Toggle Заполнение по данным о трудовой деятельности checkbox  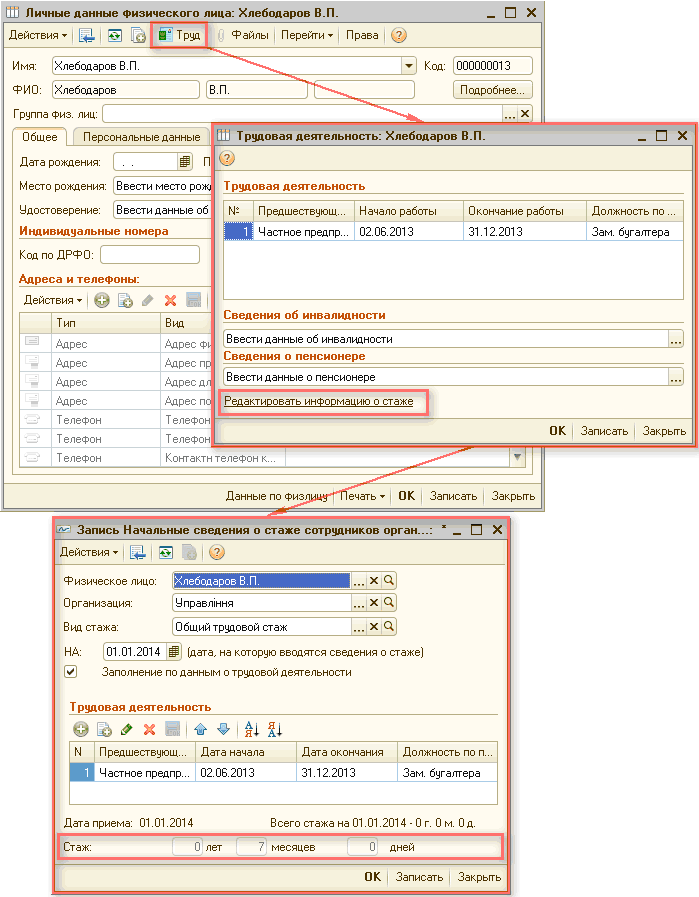click(71, 673)
